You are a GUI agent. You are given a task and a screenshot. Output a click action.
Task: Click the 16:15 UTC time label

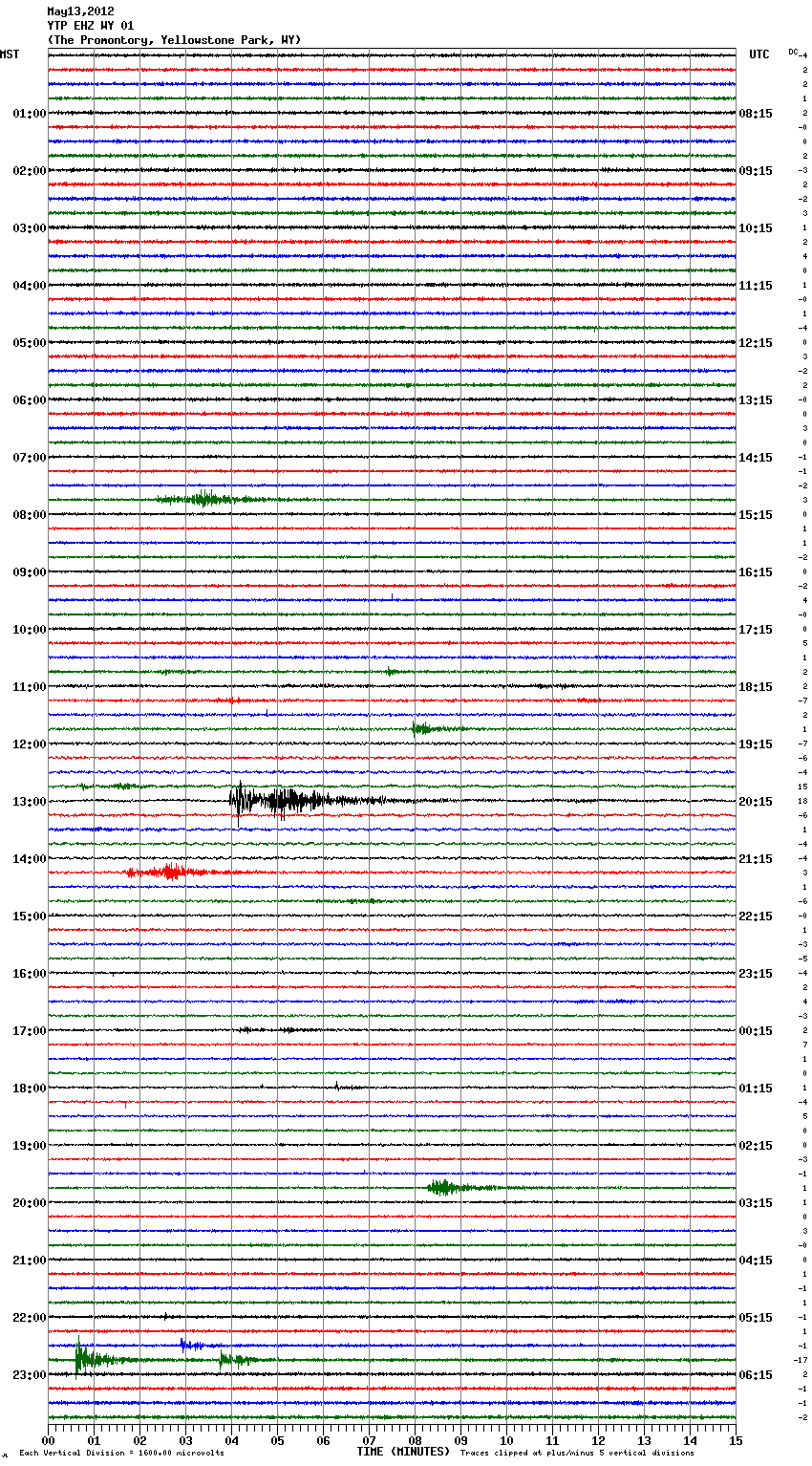coord(756,572)
